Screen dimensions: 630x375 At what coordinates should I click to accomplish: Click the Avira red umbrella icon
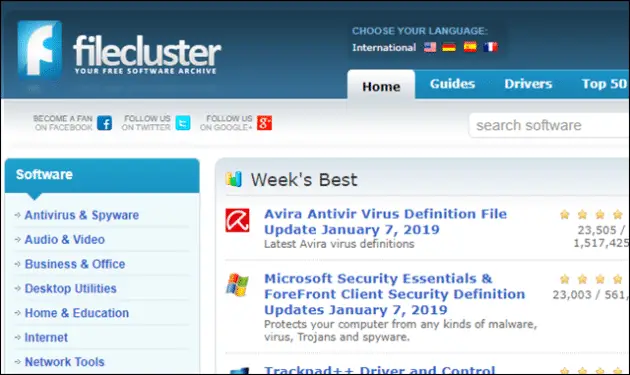(237, 220)
